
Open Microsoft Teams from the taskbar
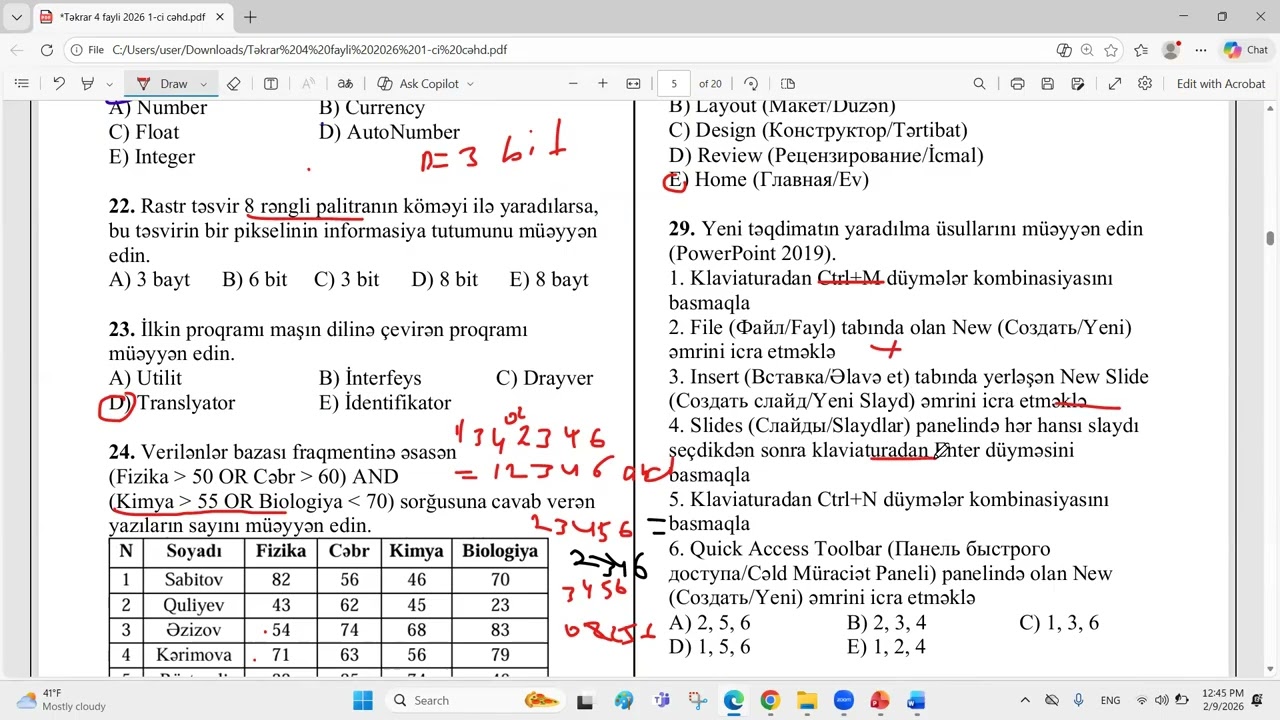660,700
